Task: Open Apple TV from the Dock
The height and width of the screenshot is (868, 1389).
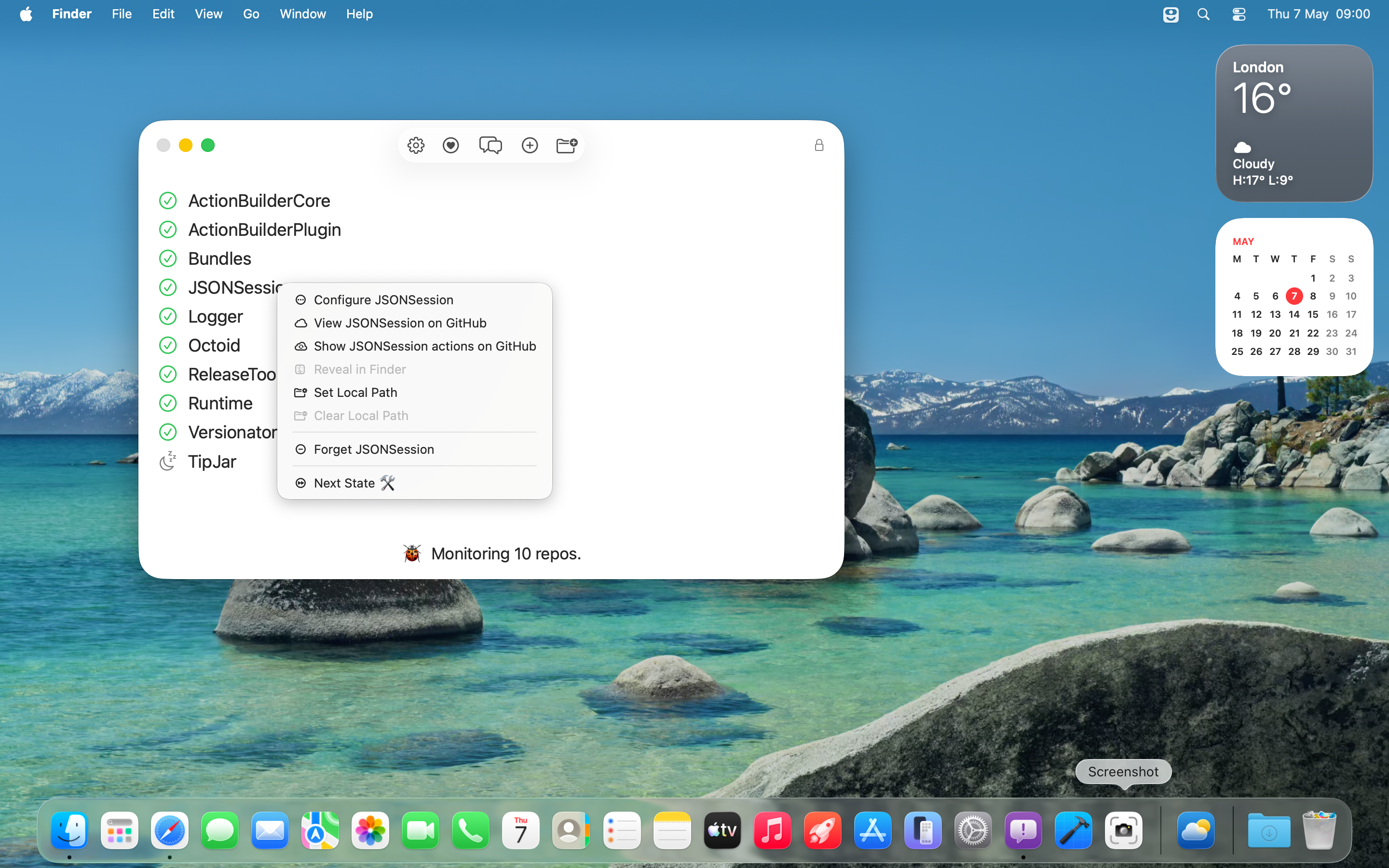Action: click(722, 830)
